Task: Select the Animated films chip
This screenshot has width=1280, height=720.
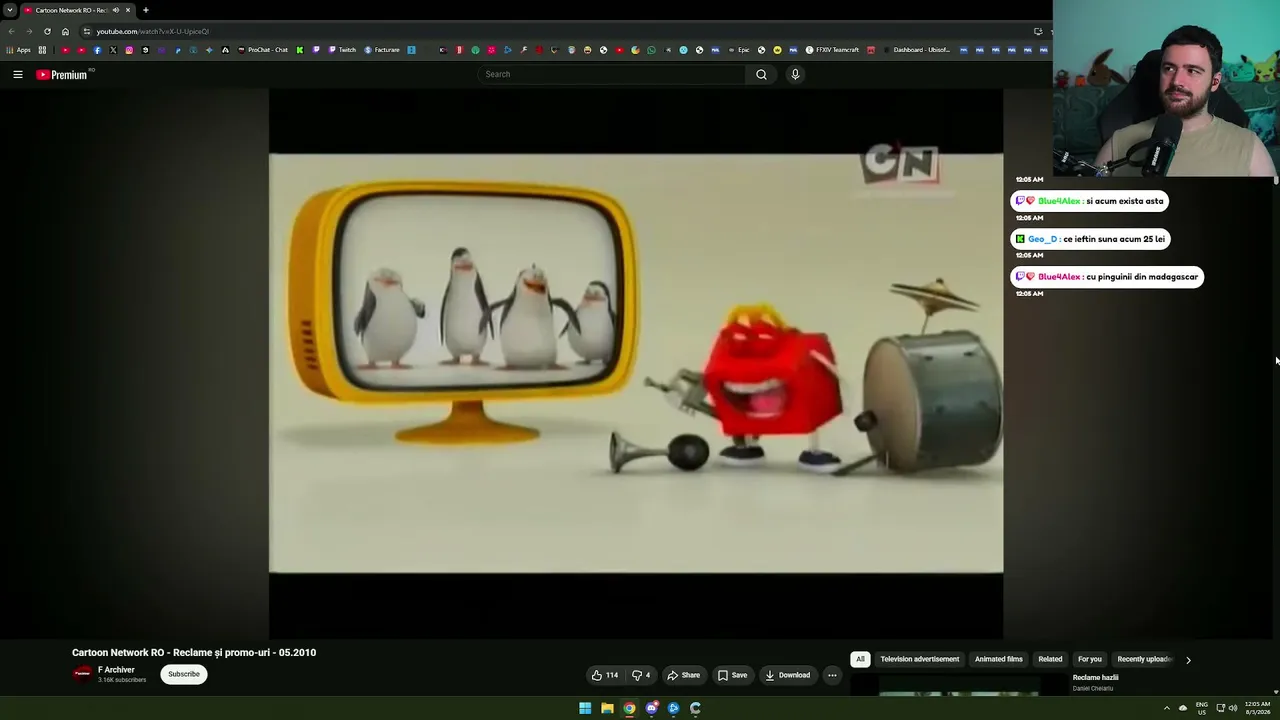Action: click(x=999, y=659)
